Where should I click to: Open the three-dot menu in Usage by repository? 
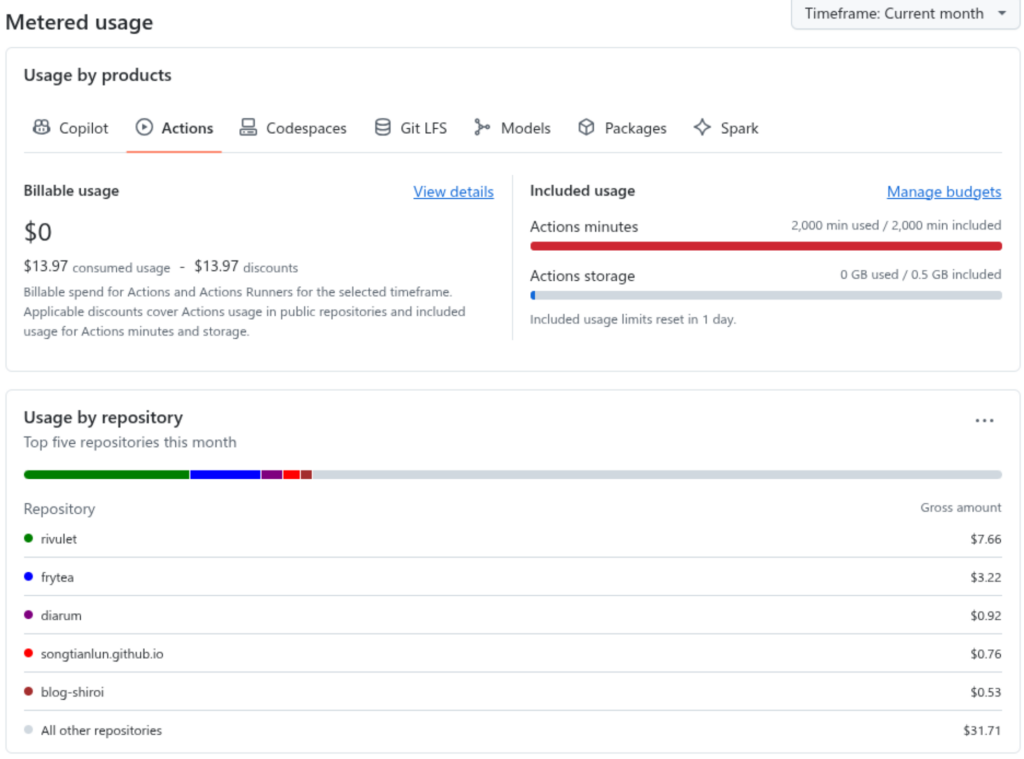(x=984, y=421)
